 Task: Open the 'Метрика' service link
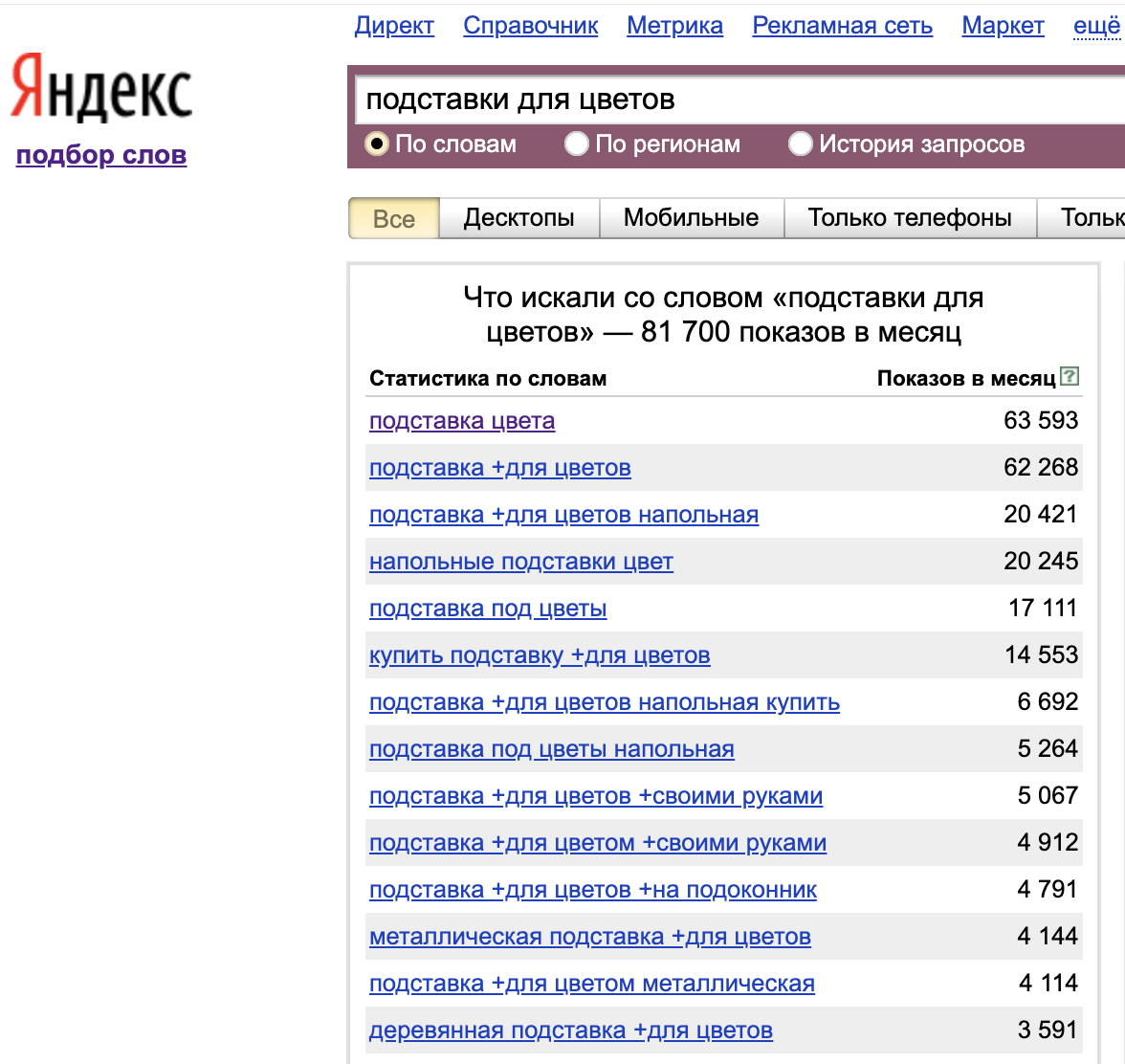[674, 26]
